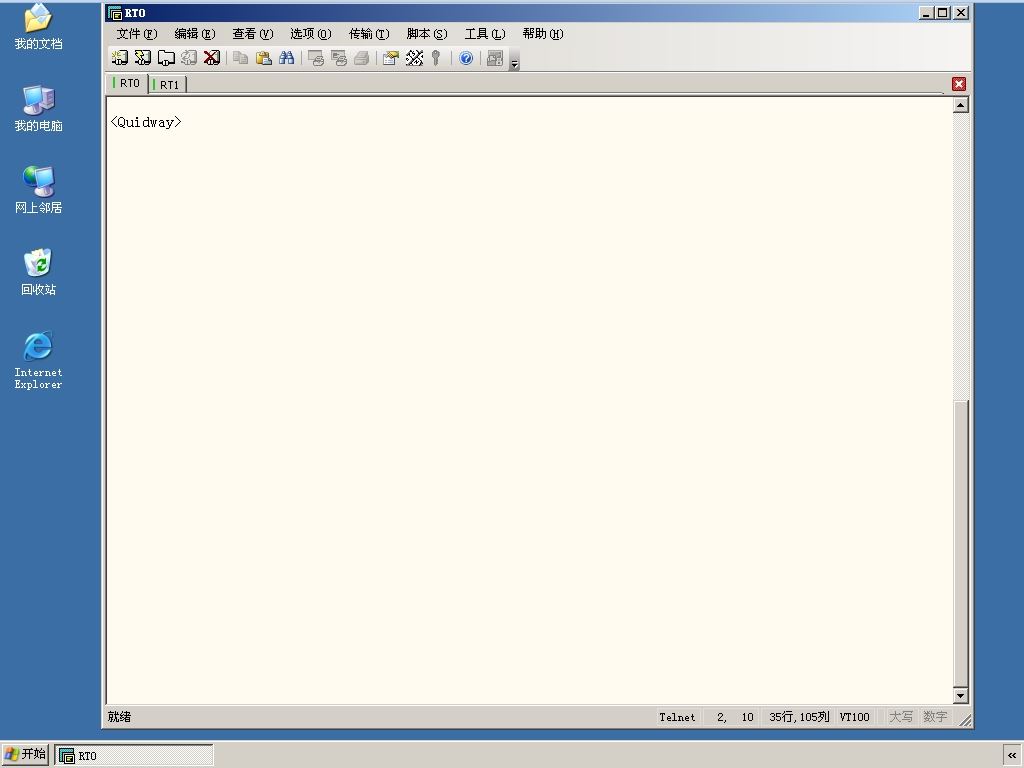This screenshot has width=1024, height=768.
Task: Click the RT0 taskbar button
Action: [134, 756]
